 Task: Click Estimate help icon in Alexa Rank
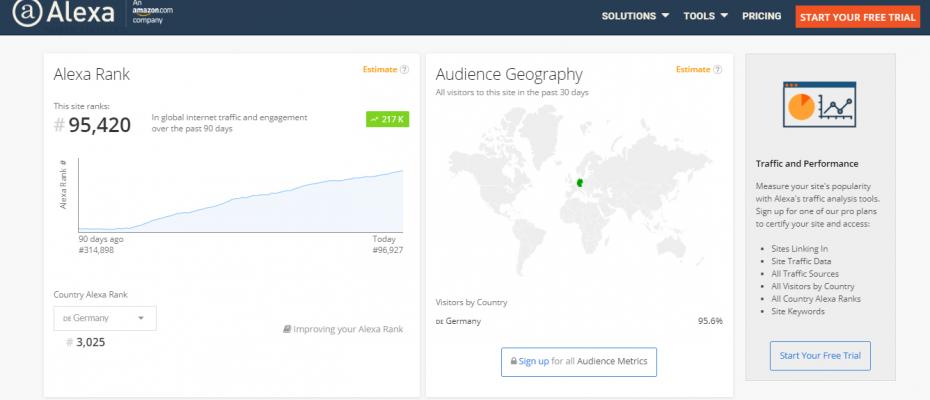click(404, 69)
